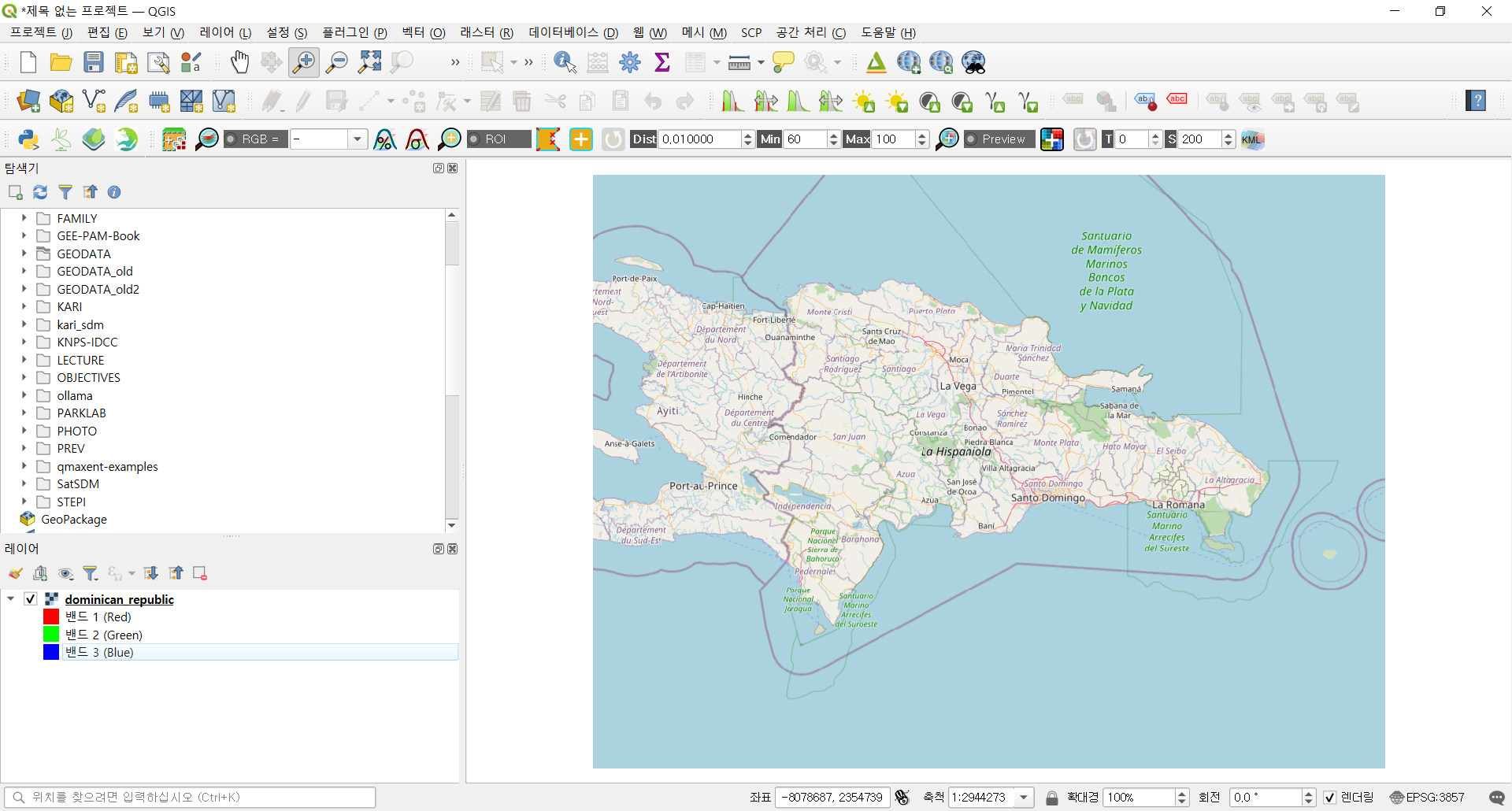Click the red swatch for Band 1

coord(51,617)
